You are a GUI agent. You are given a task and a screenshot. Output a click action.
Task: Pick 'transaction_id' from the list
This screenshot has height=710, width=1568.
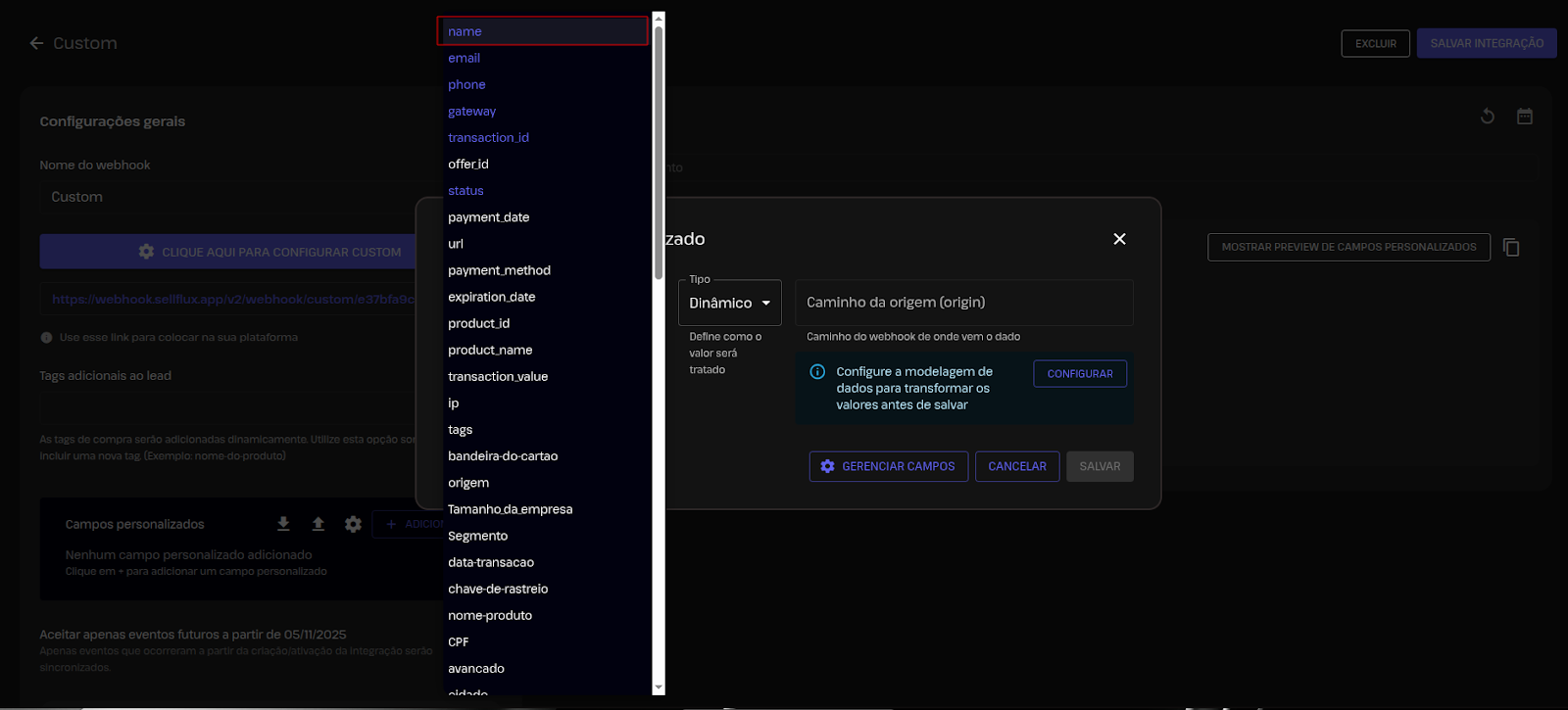click(x=488, y=138)
